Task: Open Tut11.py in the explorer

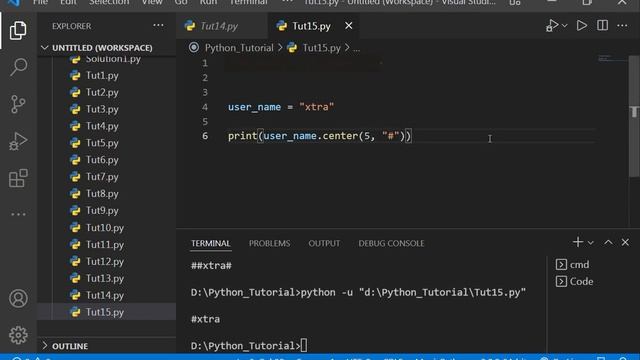Action: click(x=104, y=244)
